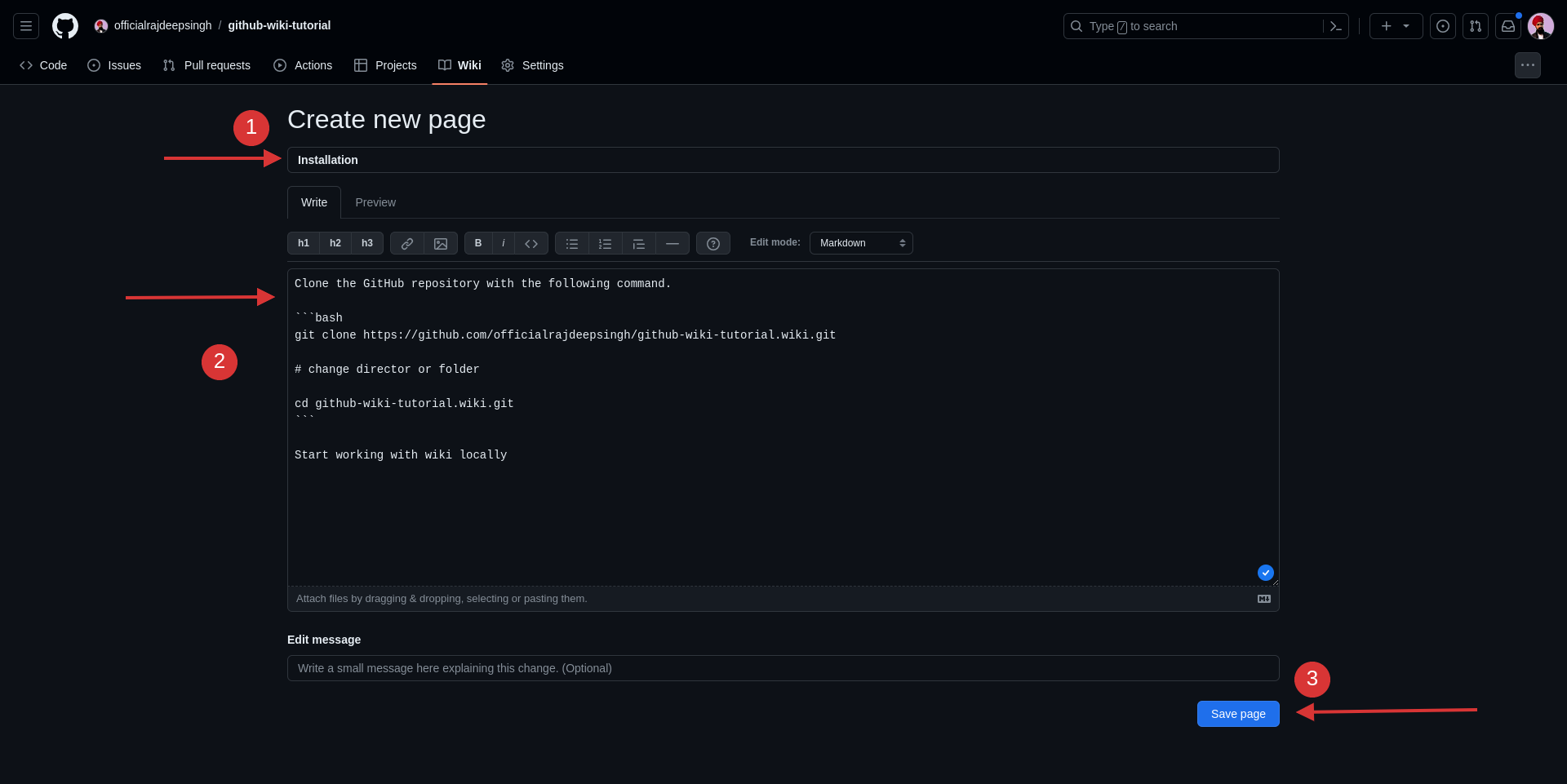Insert h3 heading
Viewport: 1567px width, 784px height.
(x=367, y=243)
